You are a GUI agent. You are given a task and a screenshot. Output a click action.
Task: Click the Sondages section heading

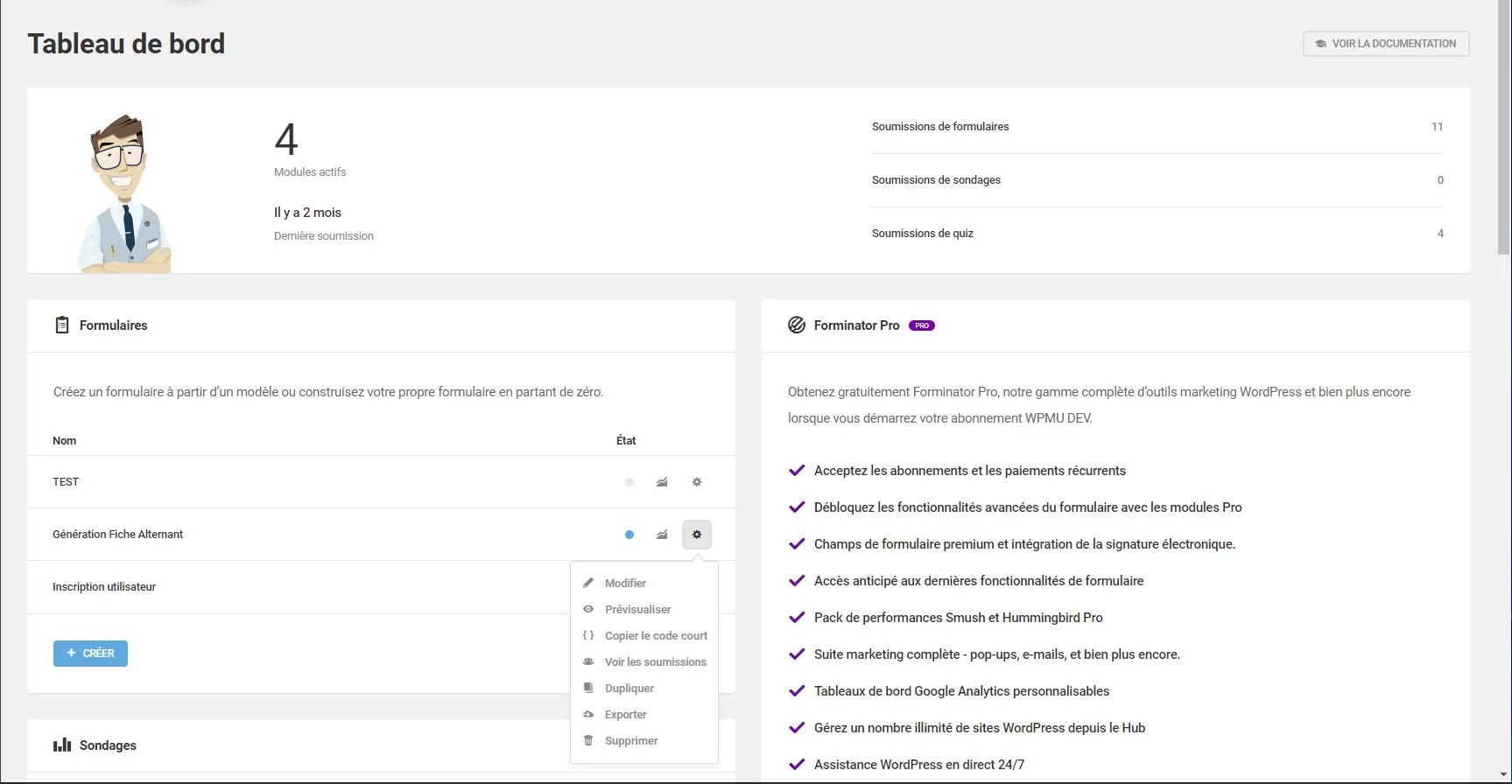point(108,745)
